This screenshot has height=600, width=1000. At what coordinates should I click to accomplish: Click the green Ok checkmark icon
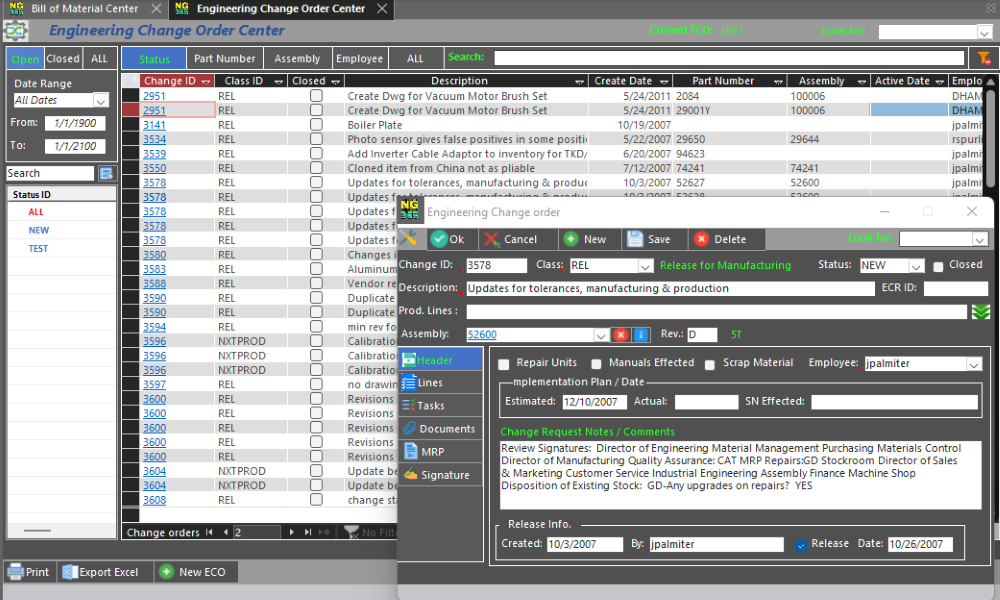[x=439, y=239]
